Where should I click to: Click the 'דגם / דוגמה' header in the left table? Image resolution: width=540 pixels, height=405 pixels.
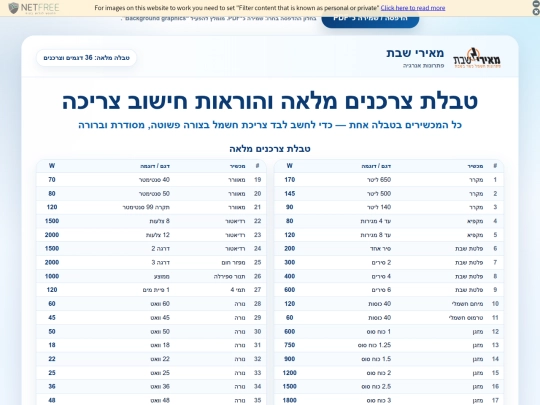pyautogui.click(x=155, y=166)
